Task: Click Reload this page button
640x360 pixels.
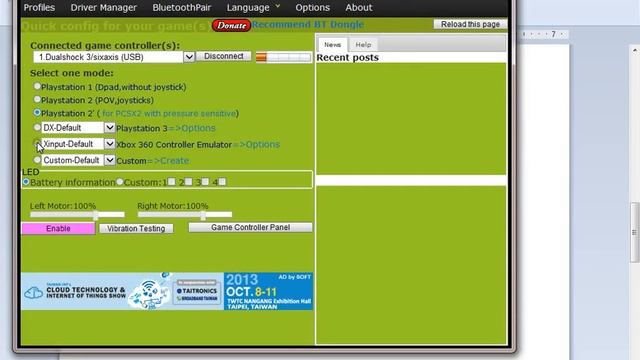Action: 470,24
